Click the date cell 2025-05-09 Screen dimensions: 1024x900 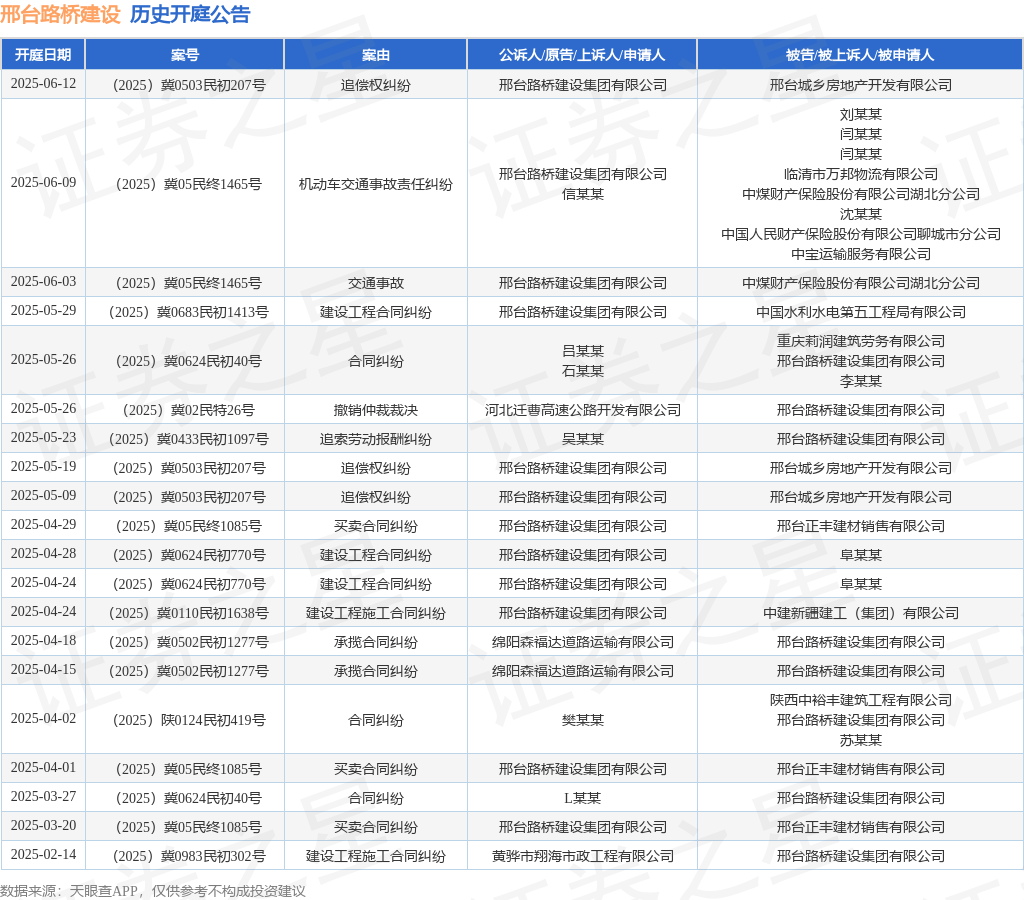coord(43,496)
